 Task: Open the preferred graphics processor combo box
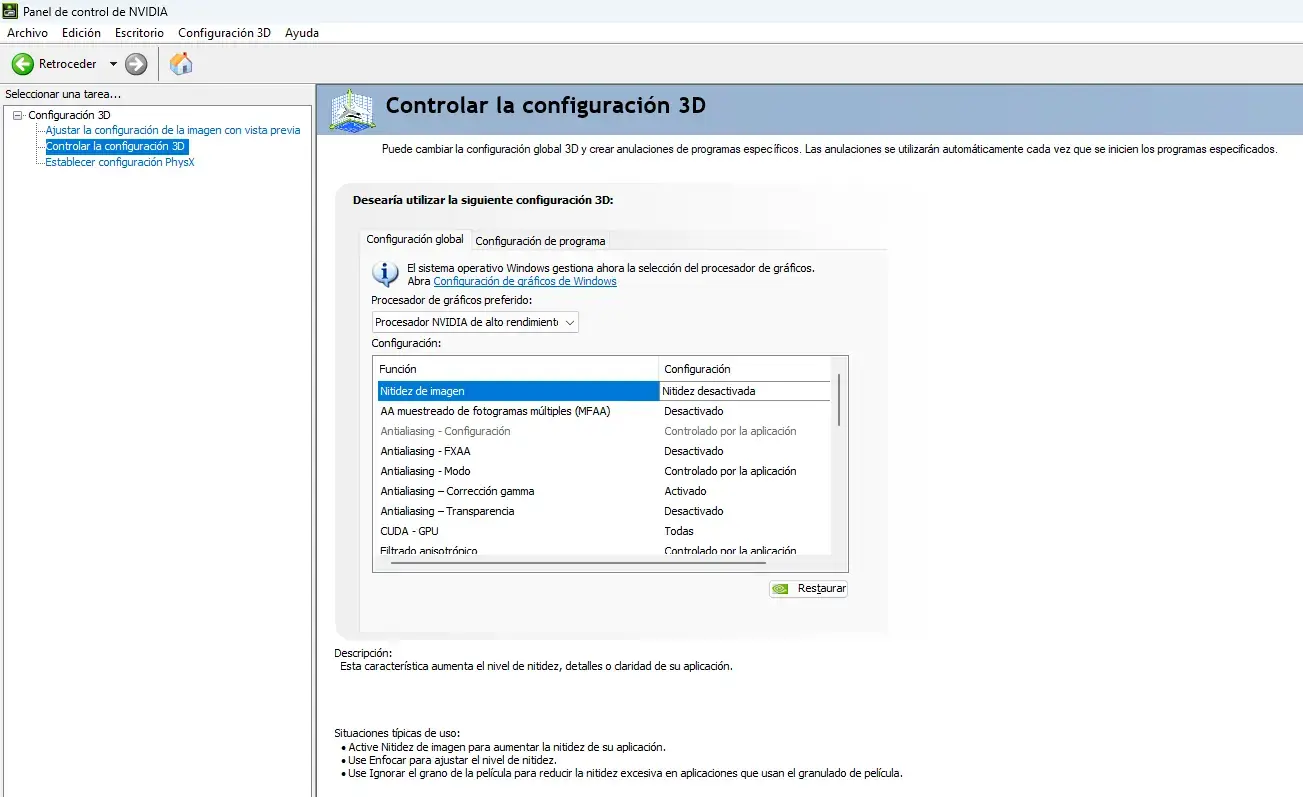(475, 322)
